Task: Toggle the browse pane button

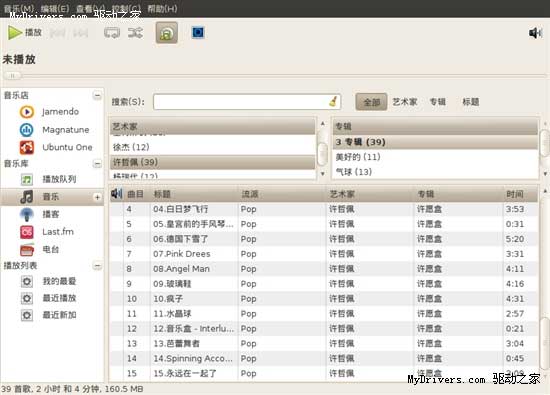Action: [x=167, y=33]
